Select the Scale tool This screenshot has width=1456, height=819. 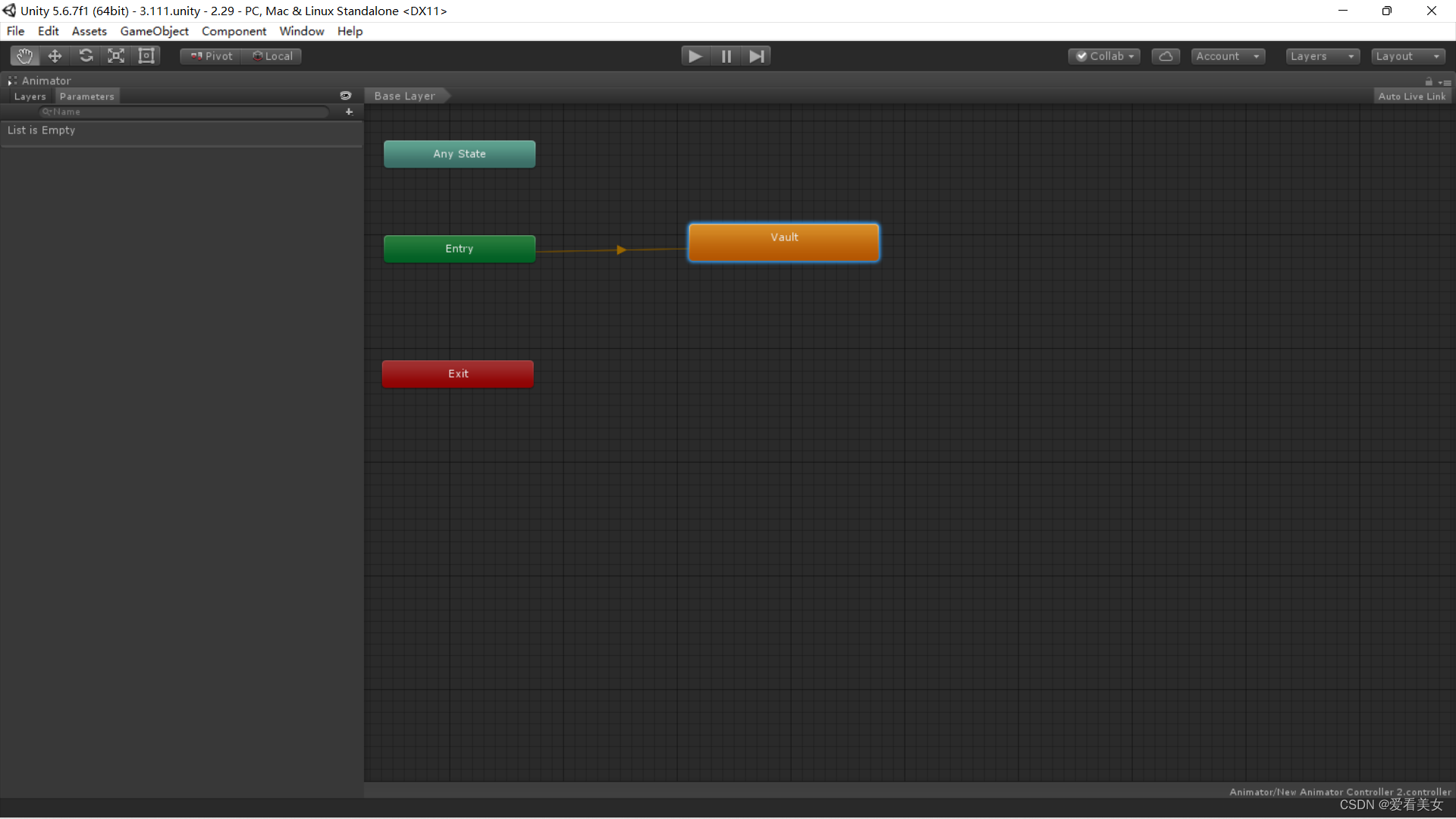click(116, 56)
